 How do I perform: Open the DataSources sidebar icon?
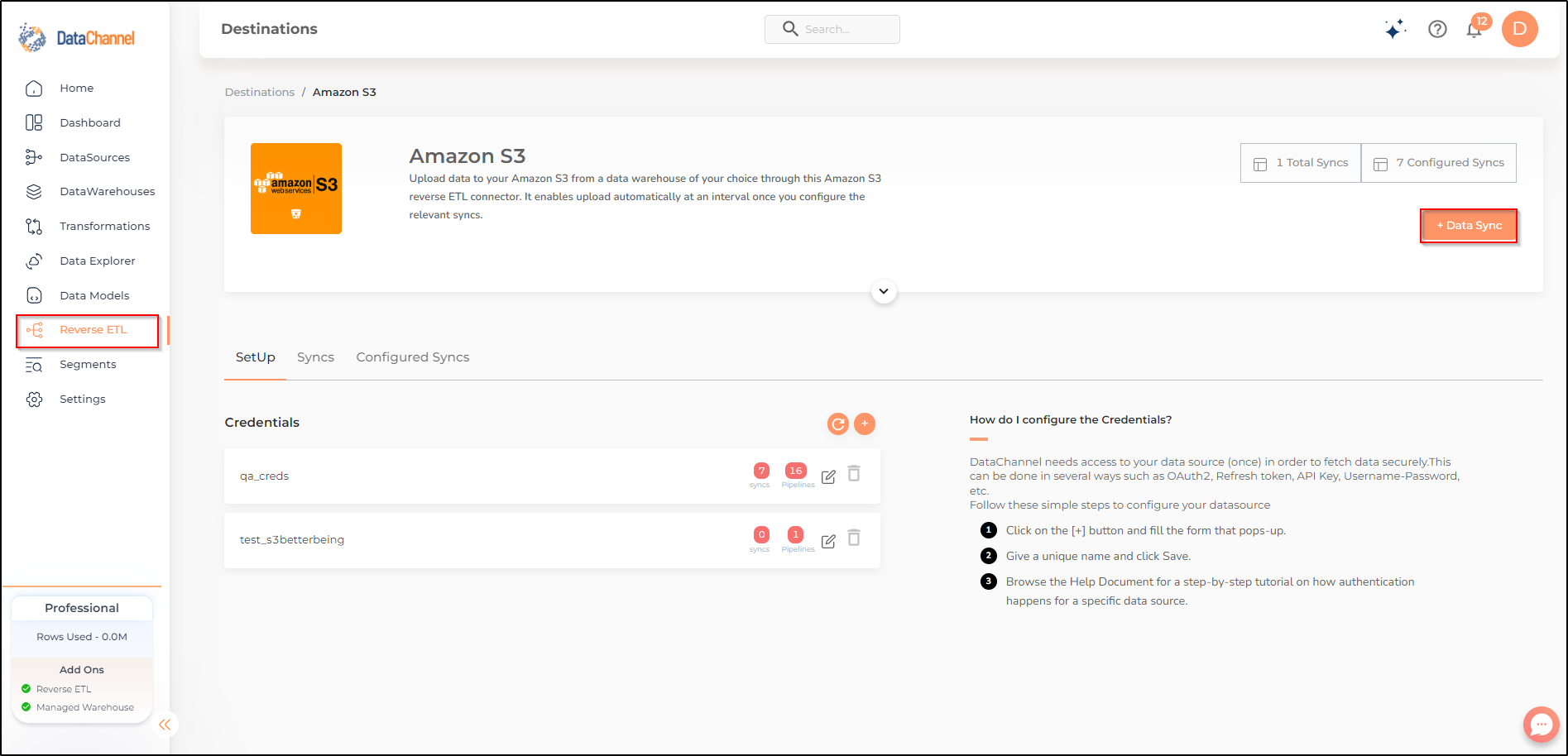coord(34,157)
